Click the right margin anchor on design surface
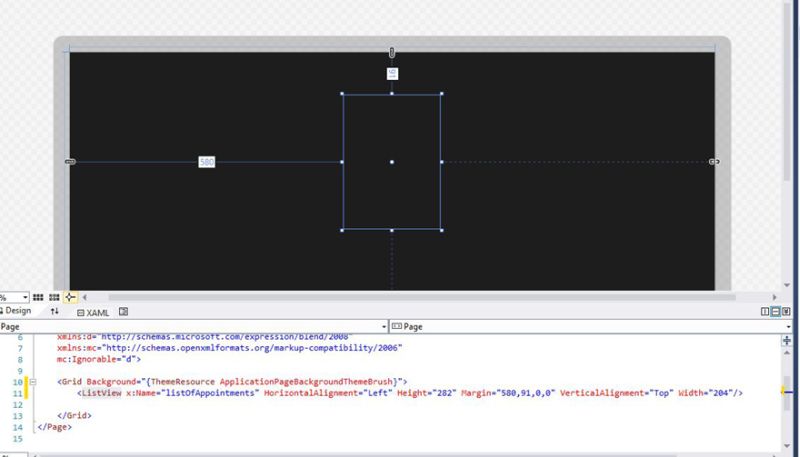The width and height of the screenshot is (800, 457). tap(714, 162)
